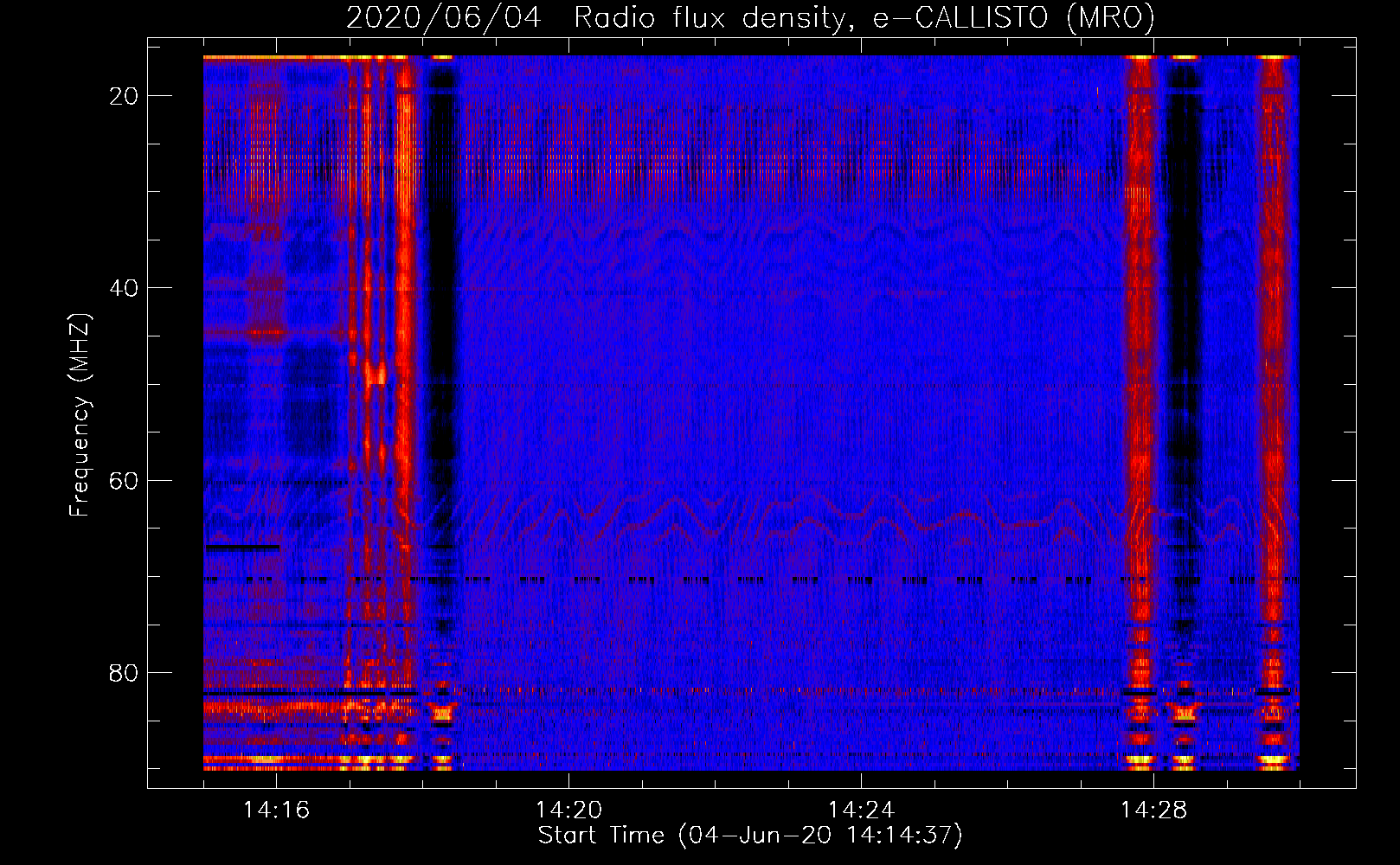Click the 'Start Time (04-Jun-20 14:14:37)' axis label
The height and width of the screenshot is (865, 1400).
(750, 836)
